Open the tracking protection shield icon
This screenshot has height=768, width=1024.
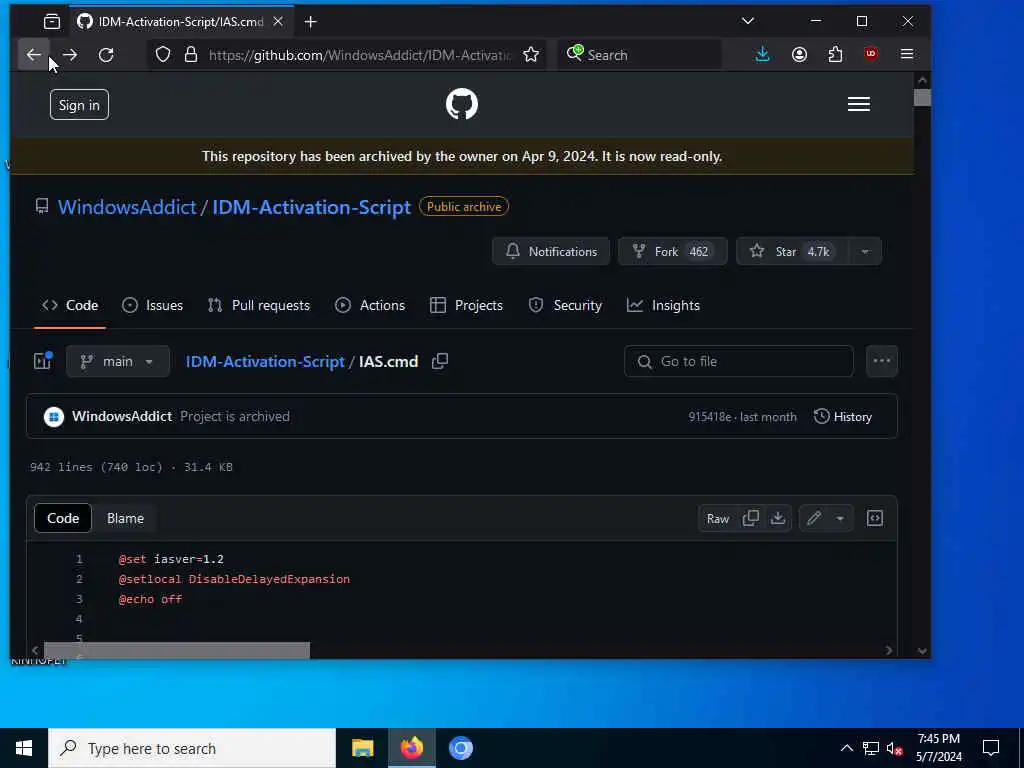pyautogui.click(x=163, y=55)
